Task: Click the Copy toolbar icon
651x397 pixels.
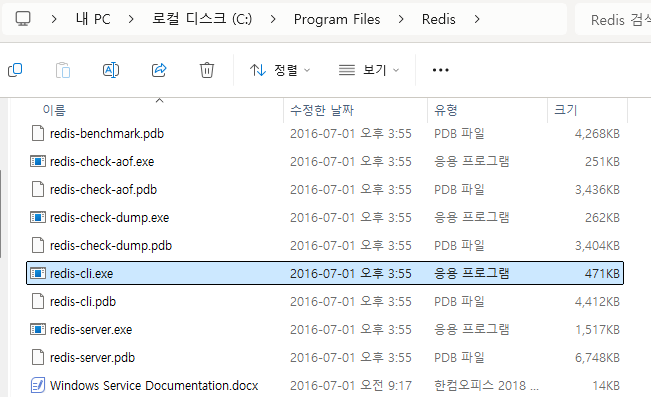Action: tap(15, 70)
